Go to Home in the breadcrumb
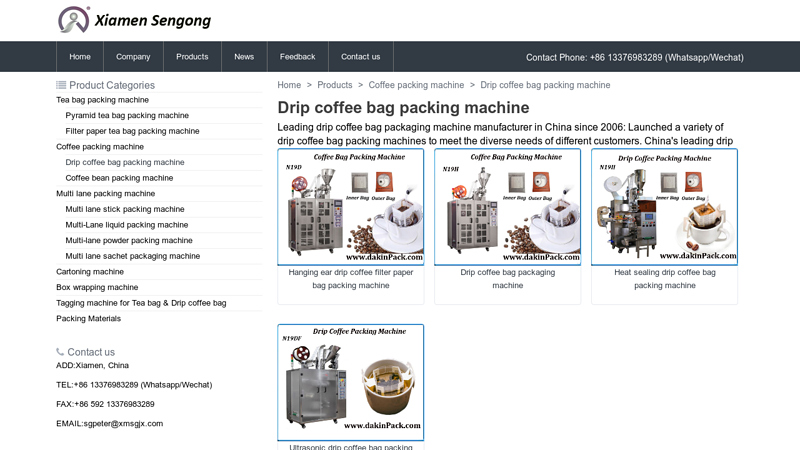This screenshot has width=800, height=450. tap(289, 85)
